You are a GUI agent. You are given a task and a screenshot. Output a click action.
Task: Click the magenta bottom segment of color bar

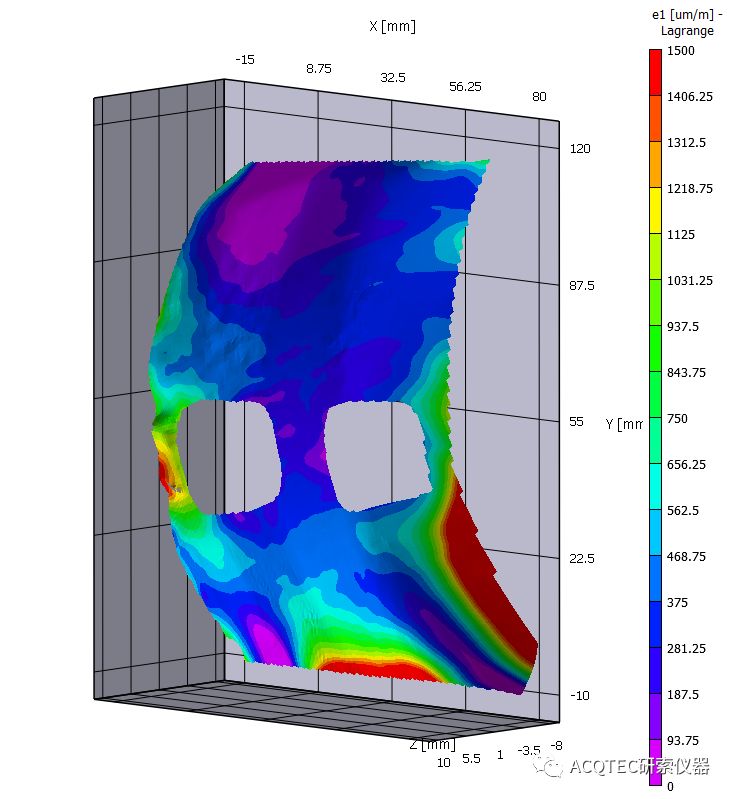coord(655,762)
